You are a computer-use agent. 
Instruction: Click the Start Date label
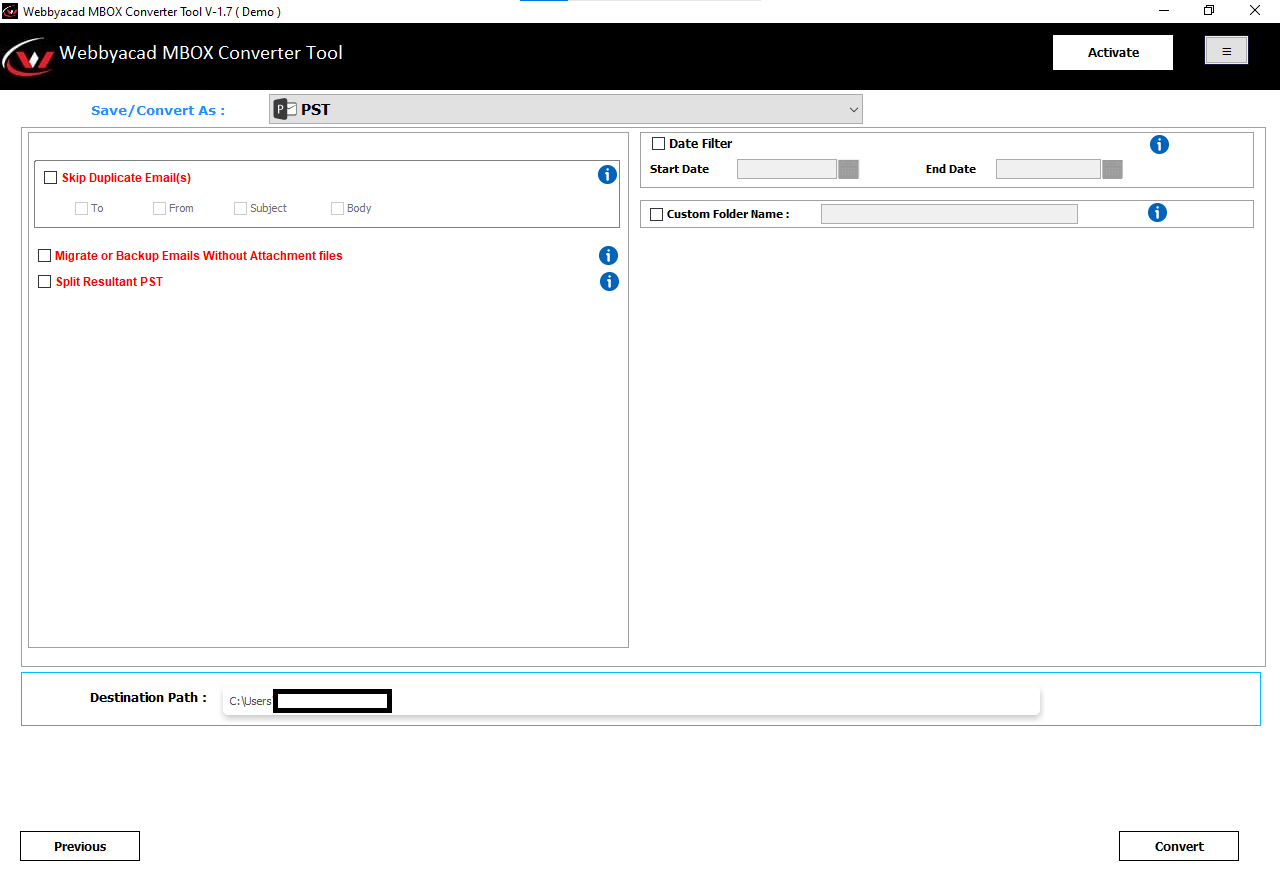(680, 169)
